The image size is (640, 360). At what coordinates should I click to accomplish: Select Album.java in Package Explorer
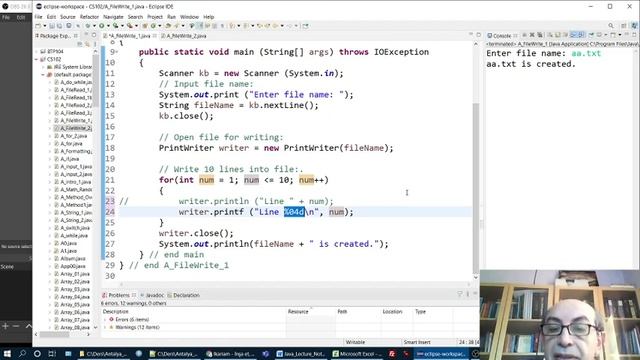pyautogui.click(x=72, y=258)
